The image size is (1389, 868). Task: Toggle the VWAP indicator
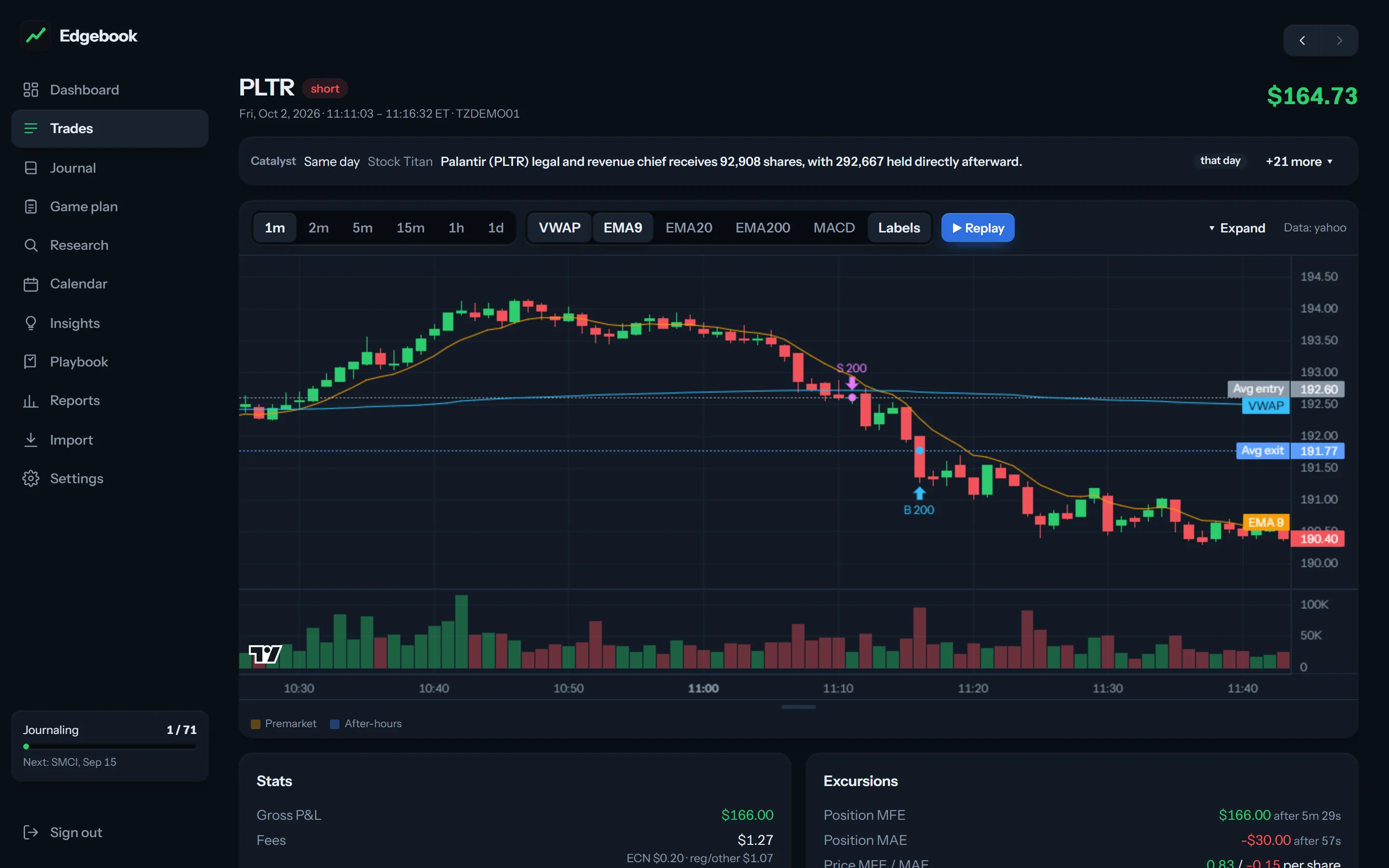click(x=559, y=228)
